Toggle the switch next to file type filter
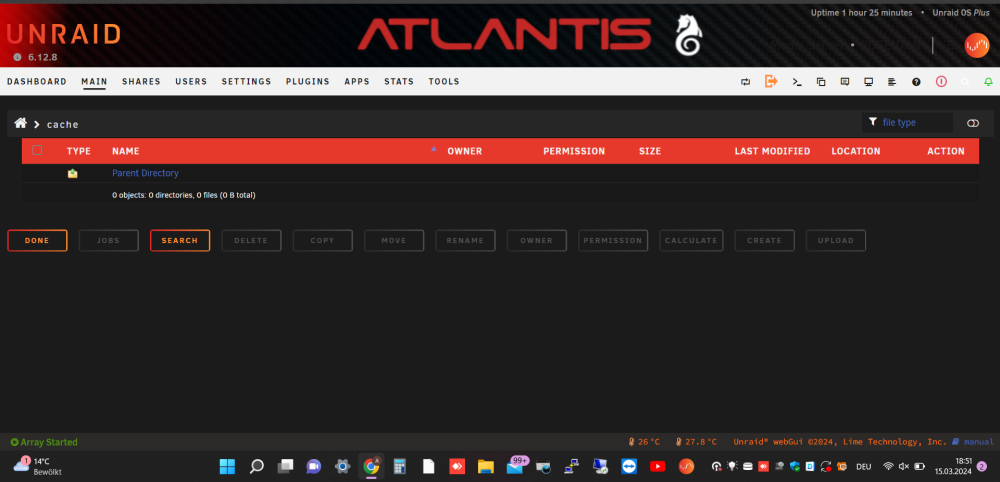 pyautogui.click(x=973, y=123)
